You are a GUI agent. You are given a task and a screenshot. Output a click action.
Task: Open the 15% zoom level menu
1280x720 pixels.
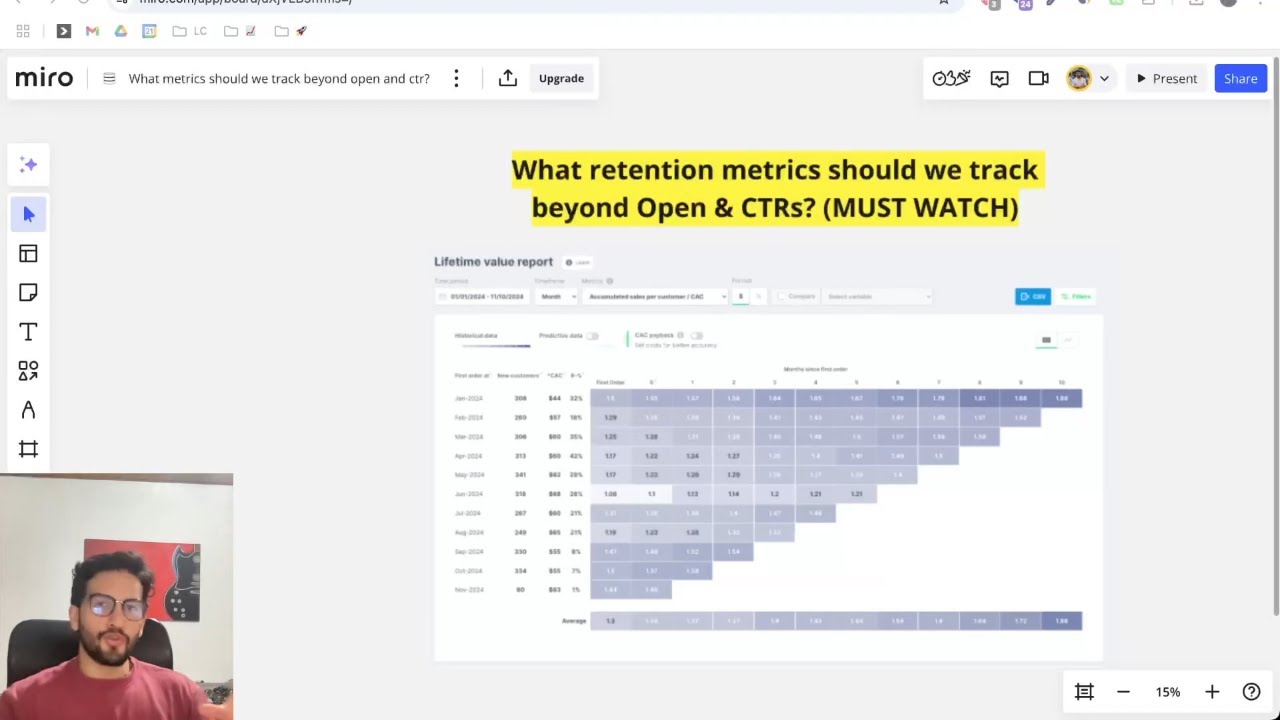point(1168,692)
